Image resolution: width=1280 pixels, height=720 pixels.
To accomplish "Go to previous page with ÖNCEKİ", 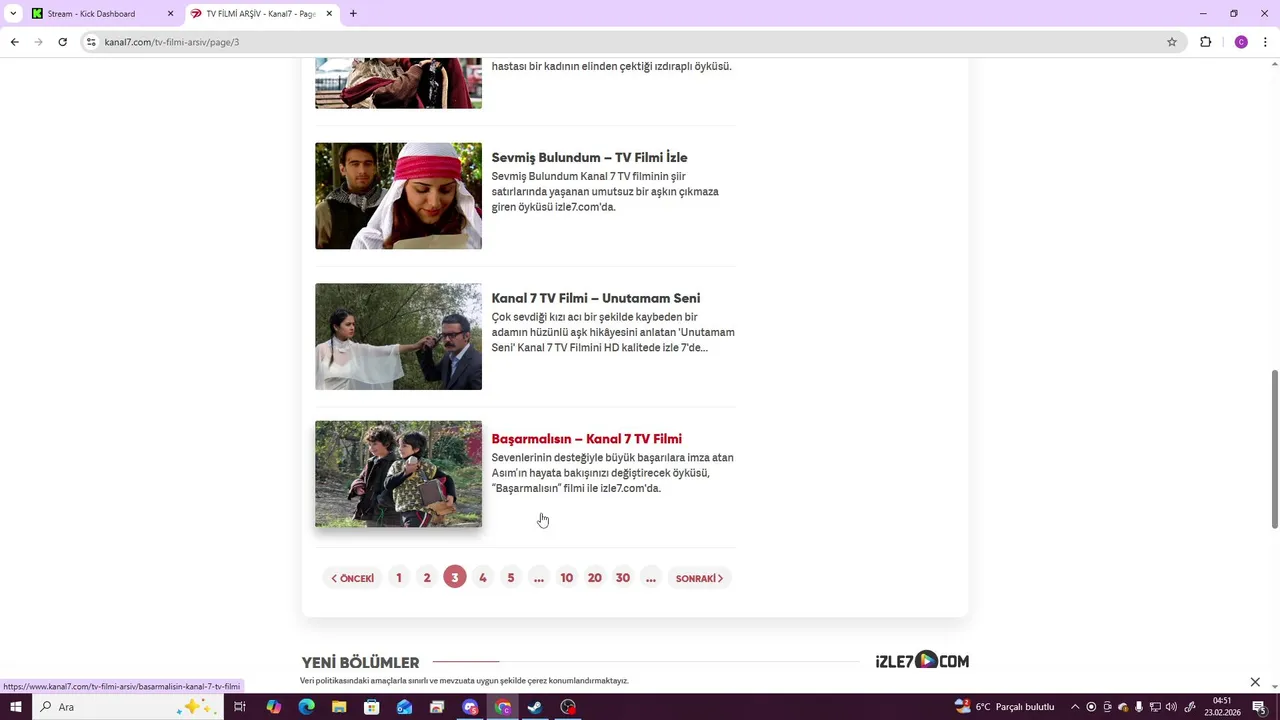I will [352, 578].
